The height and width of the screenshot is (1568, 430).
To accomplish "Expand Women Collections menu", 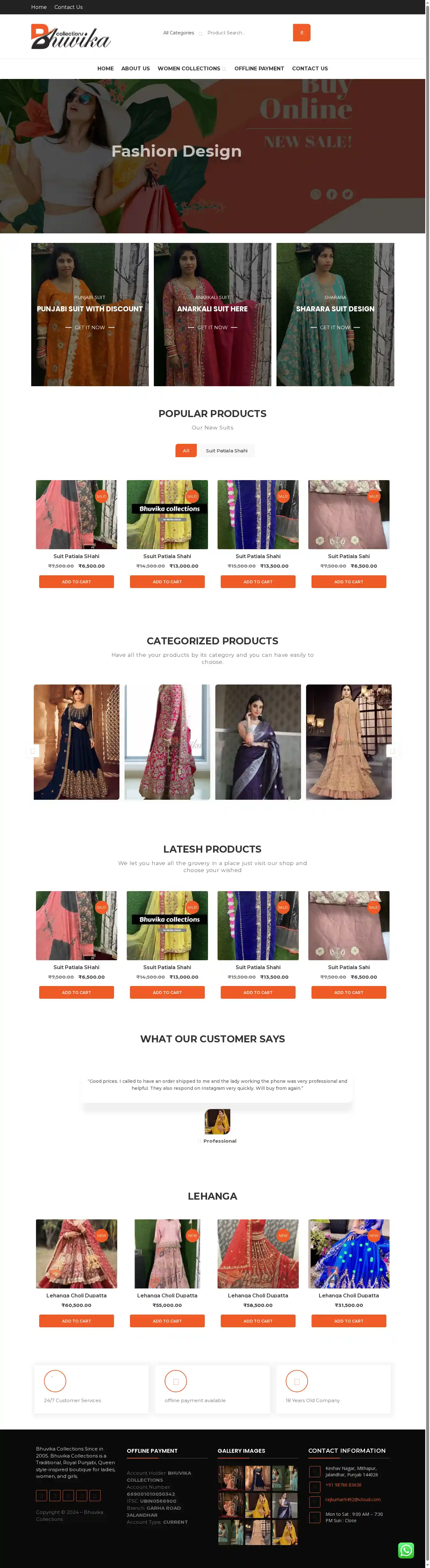I will point(192,69).
